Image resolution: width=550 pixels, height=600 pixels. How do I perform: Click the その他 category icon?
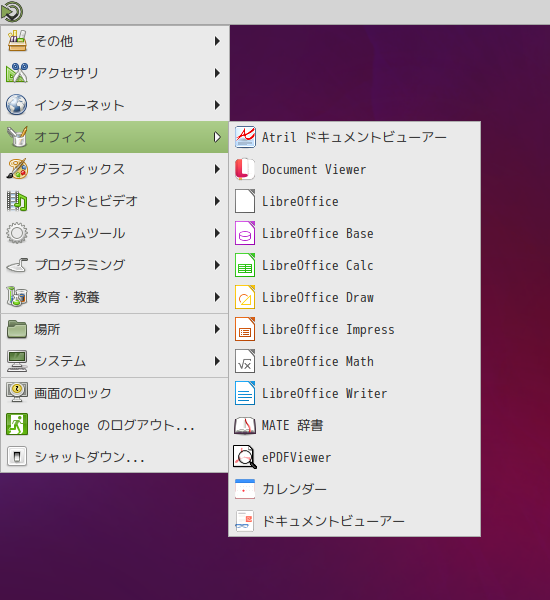pyautogui.click(x=17, y=41)
